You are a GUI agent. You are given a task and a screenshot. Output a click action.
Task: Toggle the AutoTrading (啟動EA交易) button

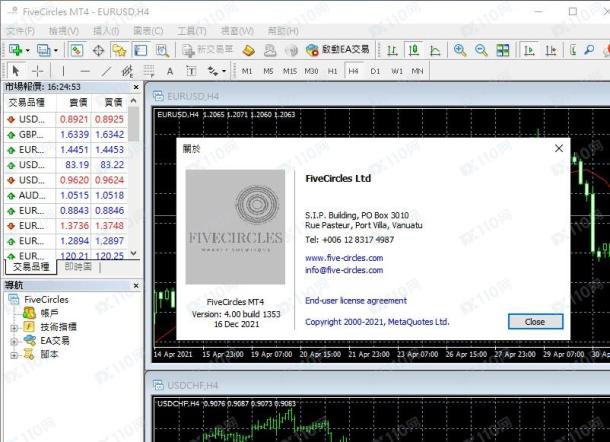click(337, 49)
